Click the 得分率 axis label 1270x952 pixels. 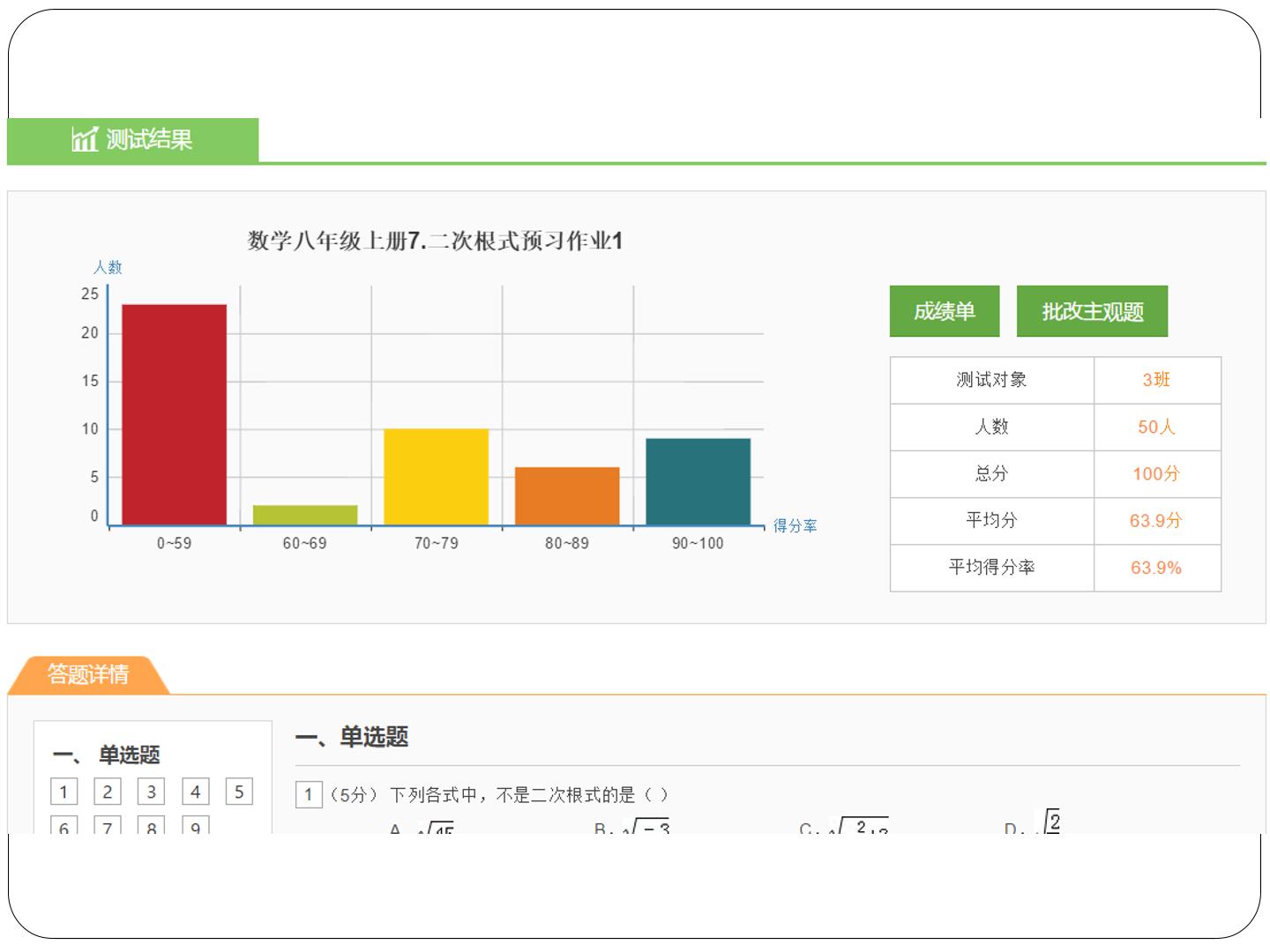click(796, 526)
